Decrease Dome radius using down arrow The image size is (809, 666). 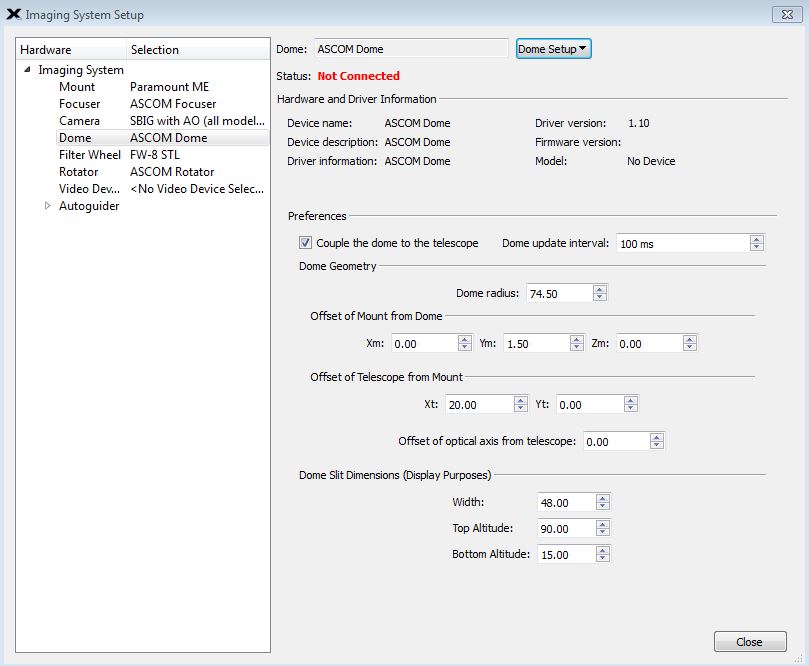[600, 297]
